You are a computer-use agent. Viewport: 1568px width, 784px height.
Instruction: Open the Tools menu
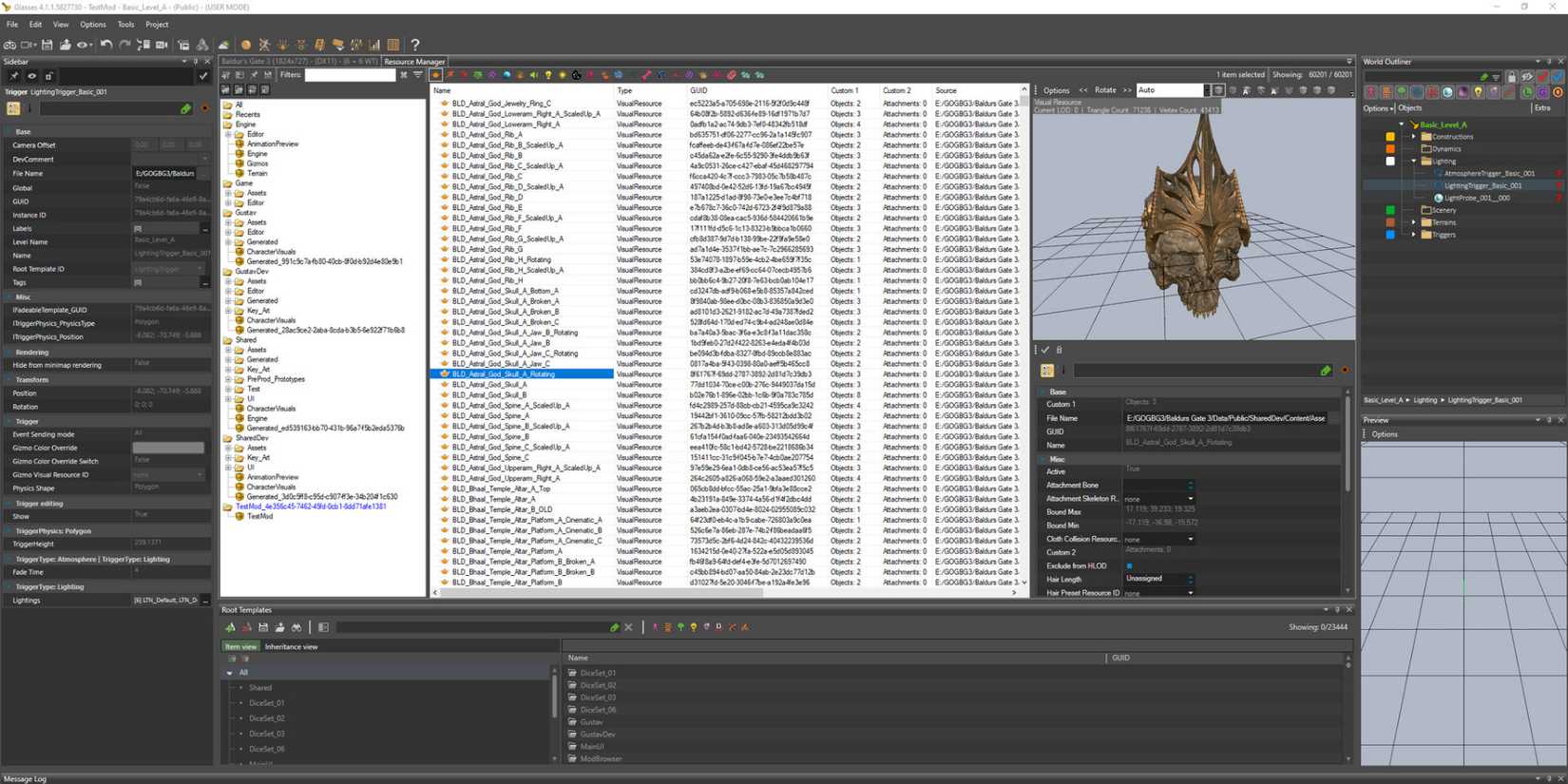pos(125,24)
